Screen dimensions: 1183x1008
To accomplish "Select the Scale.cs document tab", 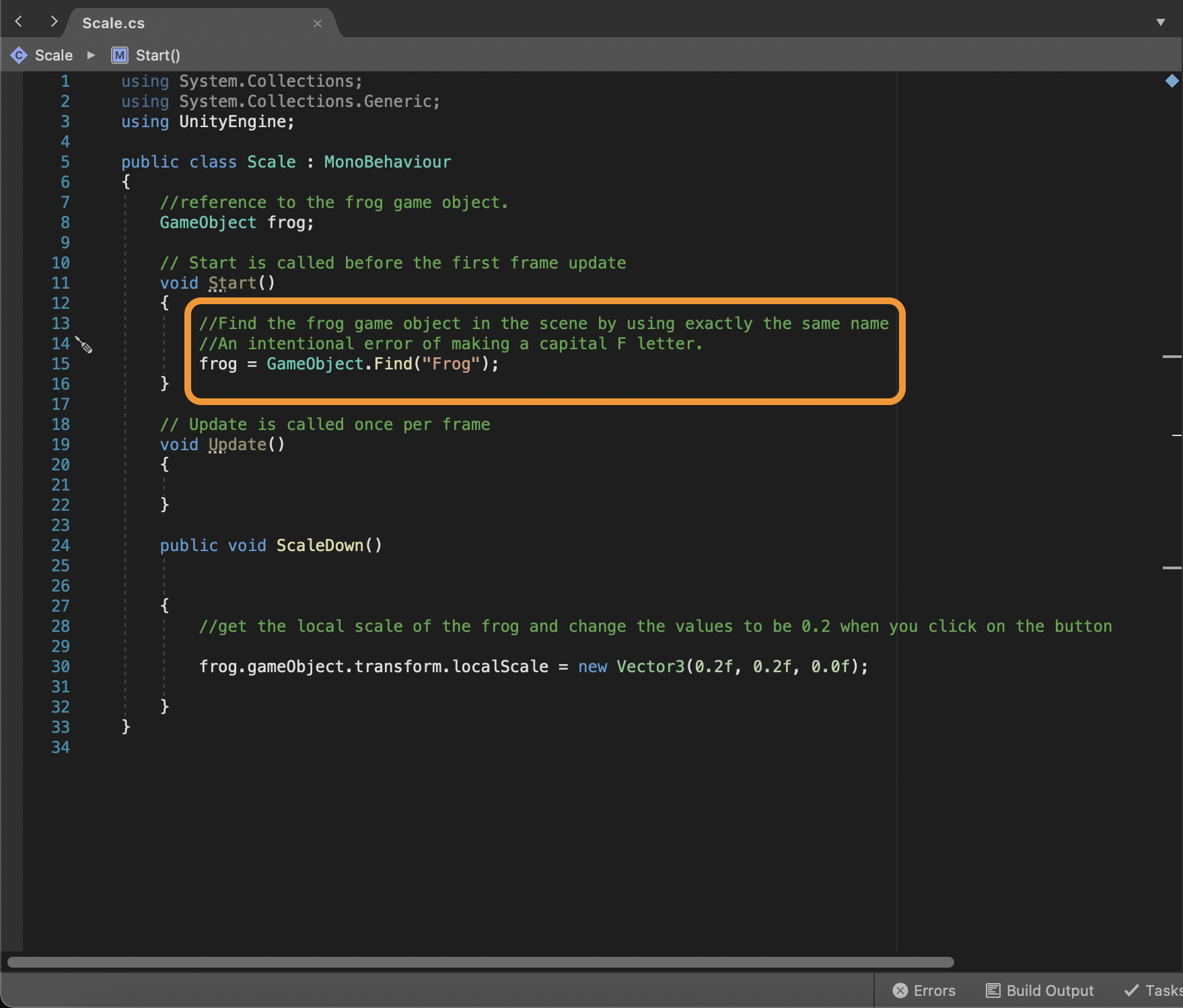I will (x=201, y=23).
